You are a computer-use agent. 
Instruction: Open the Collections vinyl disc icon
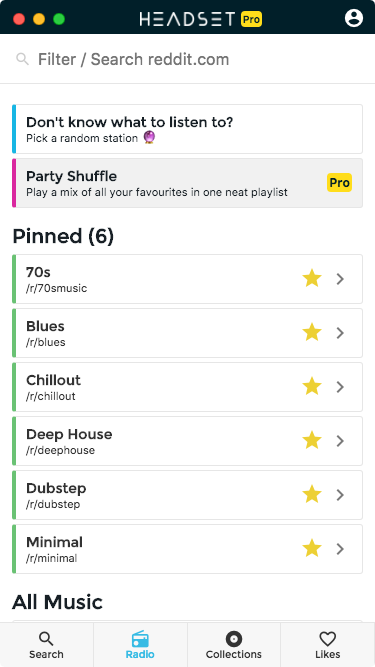(234, 639)
